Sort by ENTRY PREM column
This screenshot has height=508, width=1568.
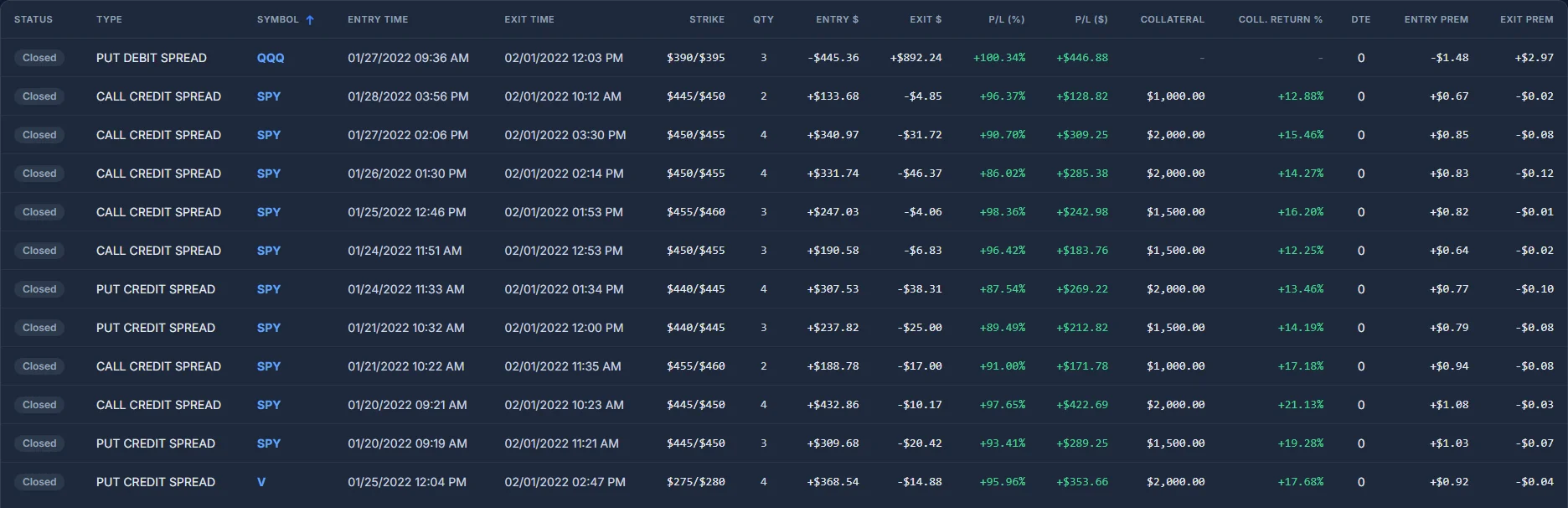pos(1436,18)
